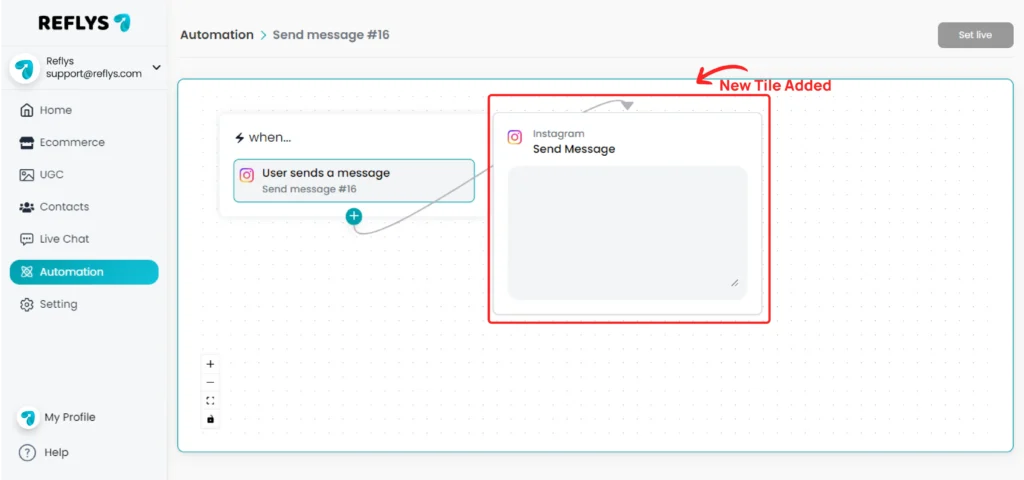1024x480 pixels.
Task: Click the Instagram label in new tile
Action: [x=558, y=134]
